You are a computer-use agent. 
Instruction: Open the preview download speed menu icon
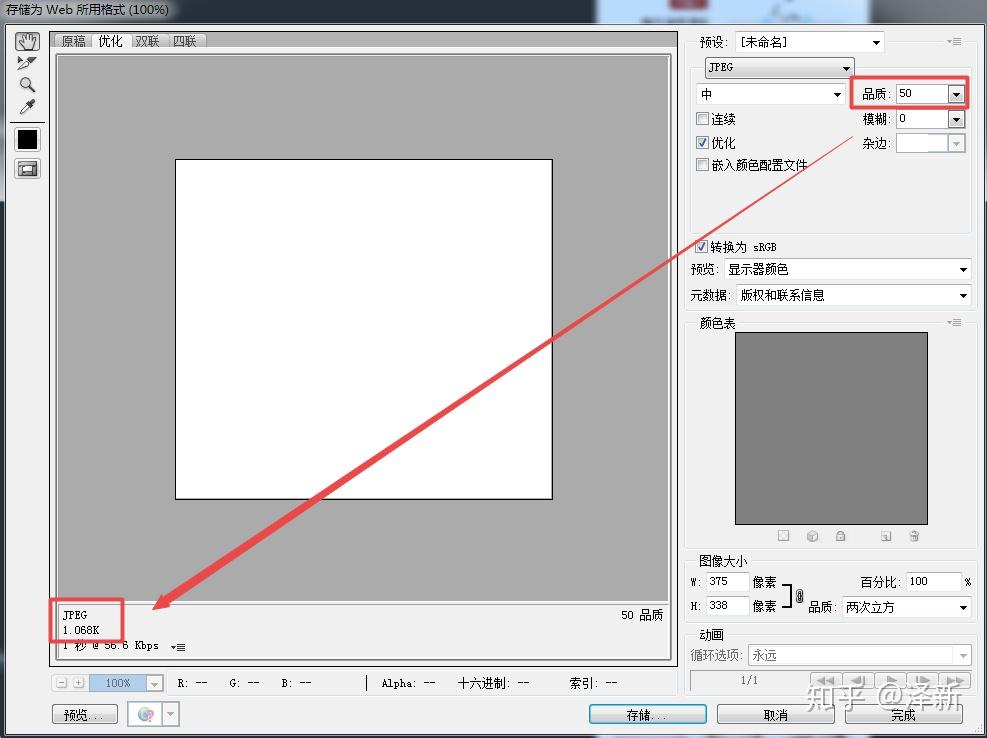pos(178,647)
